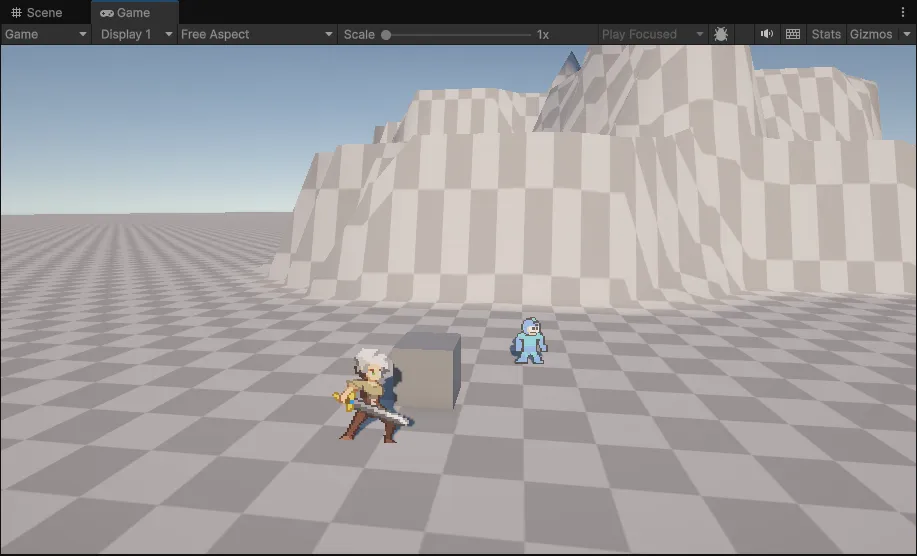Image resolution: width=917 pixels, height=556 pixels.
Task: Expand the Display 1 dropdown
Action: [134, 34]
